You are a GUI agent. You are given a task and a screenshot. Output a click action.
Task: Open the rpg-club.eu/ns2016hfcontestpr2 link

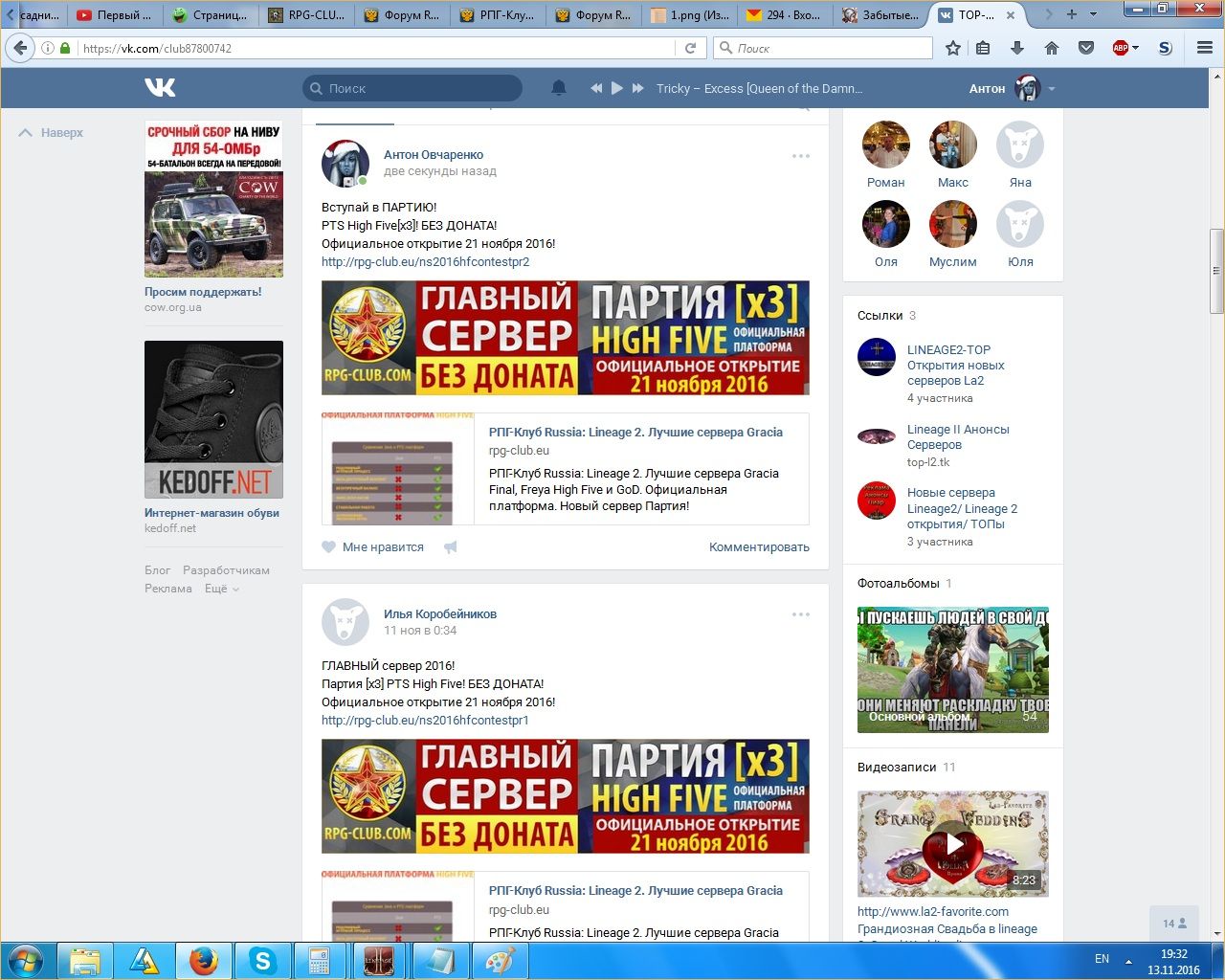(x=425, y=261)
